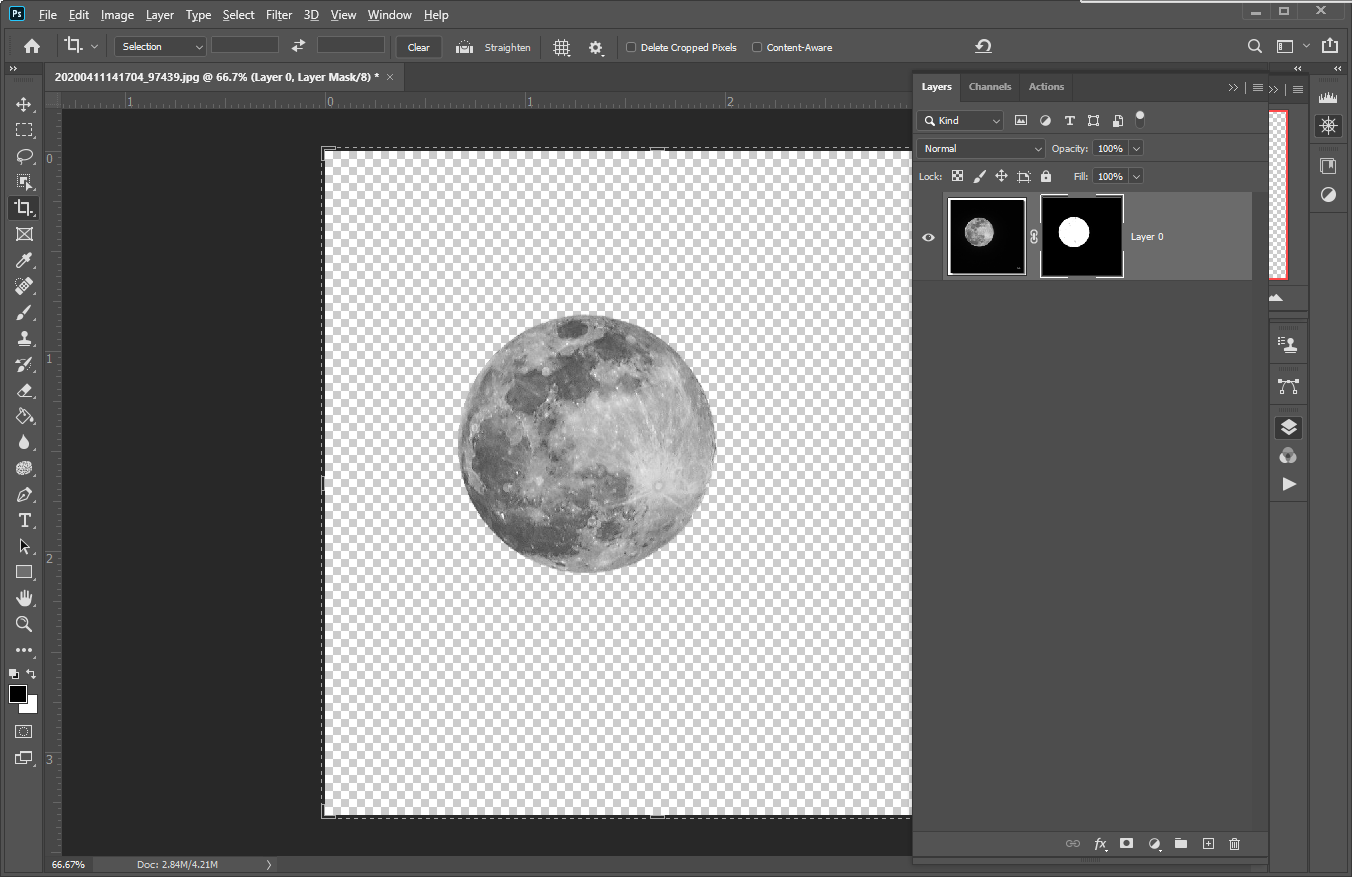Select the Sponge tool
Viewport: 1352px width, 877px height.
coord(24,468)
